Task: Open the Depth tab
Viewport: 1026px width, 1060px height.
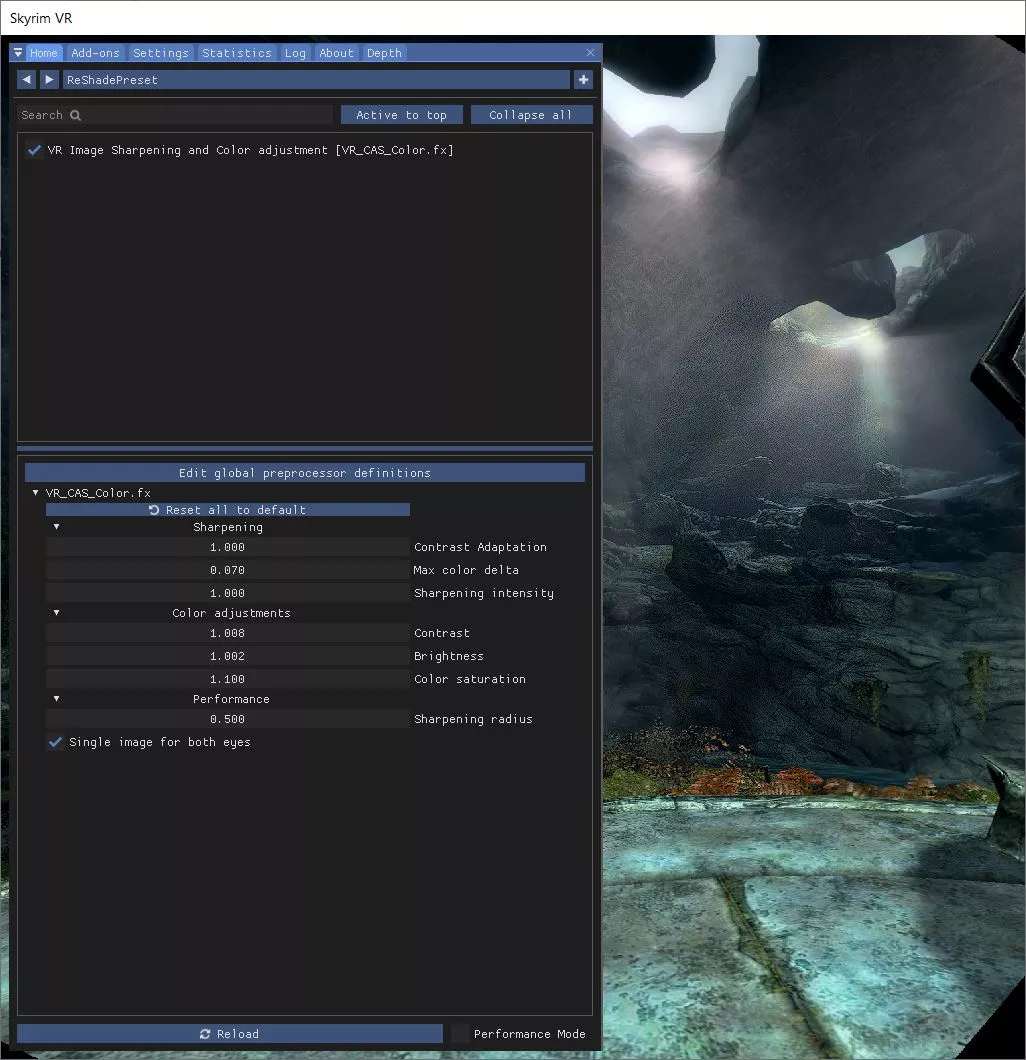Action: (384, 53)
